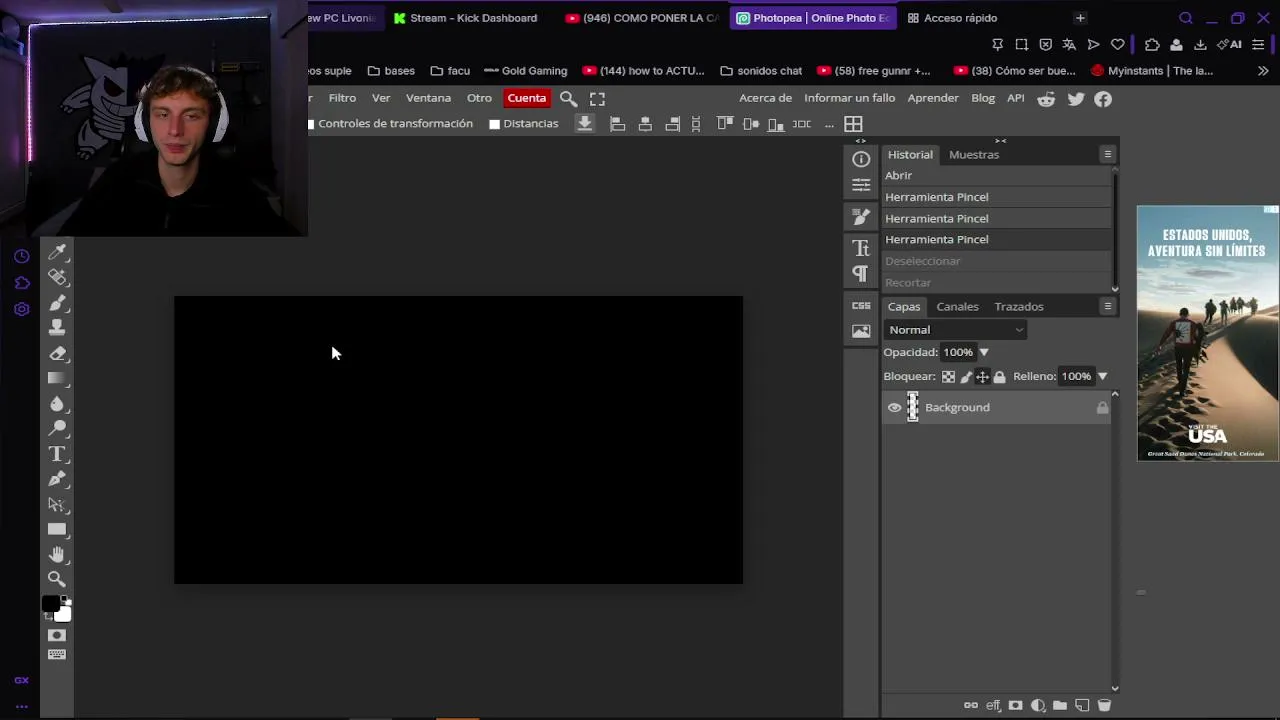The height and width of the screenshot is (720, 1280).
Task: Open the Ver menu
Action: 381,98
